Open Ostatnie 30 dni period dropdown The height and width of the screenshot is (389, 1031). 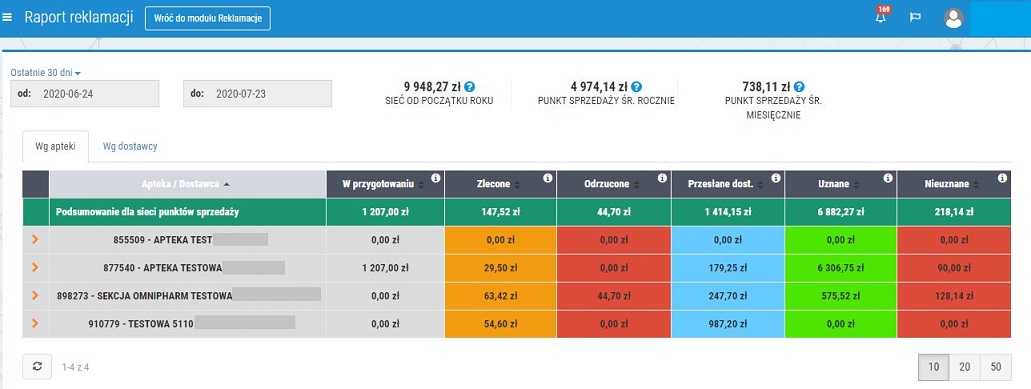(x=45, y=73)
